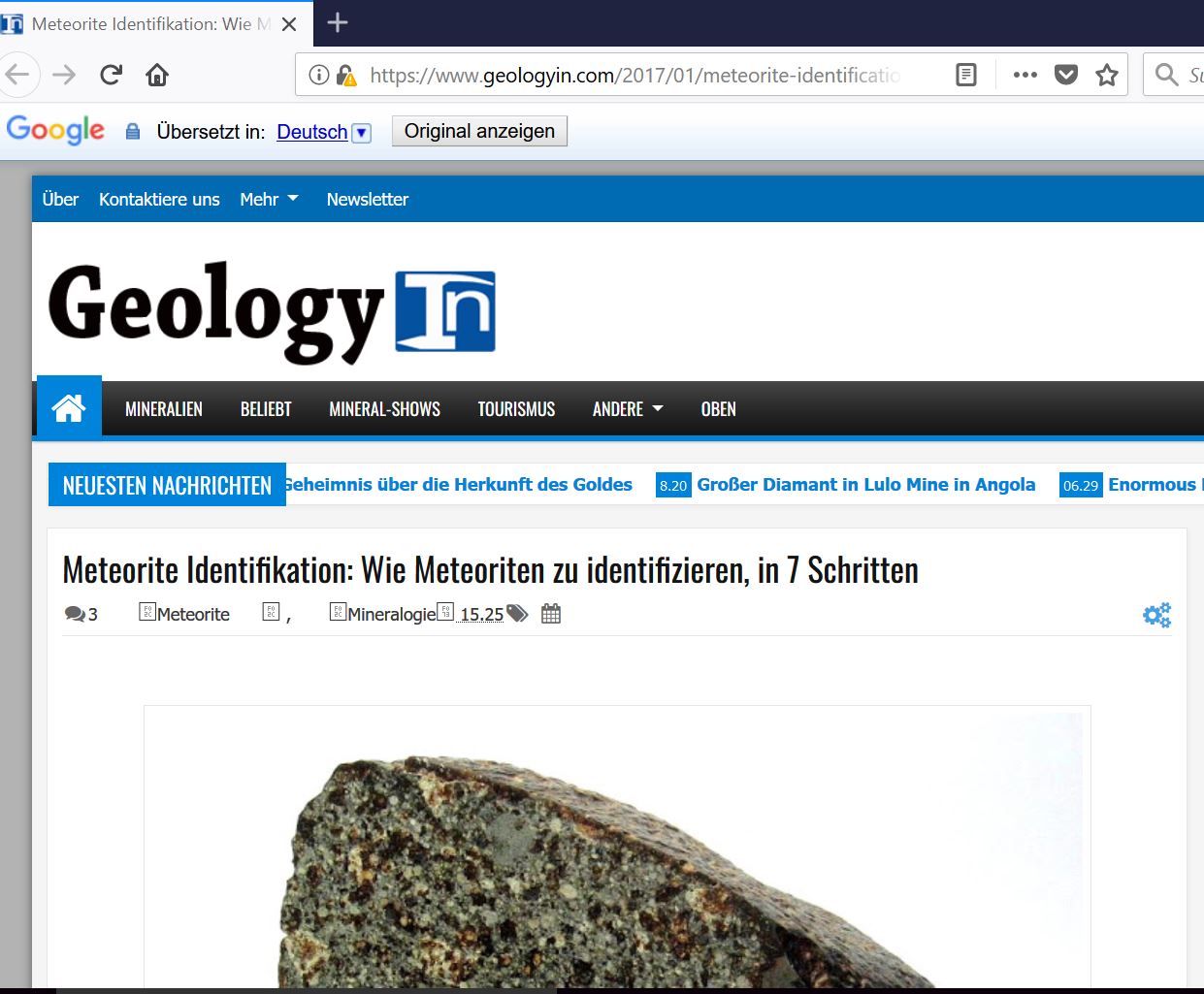Image resolution: width=1204 pixels, height=994 pixels.
Task: Bookmark this page with star icon
Action: [1107, 75]
